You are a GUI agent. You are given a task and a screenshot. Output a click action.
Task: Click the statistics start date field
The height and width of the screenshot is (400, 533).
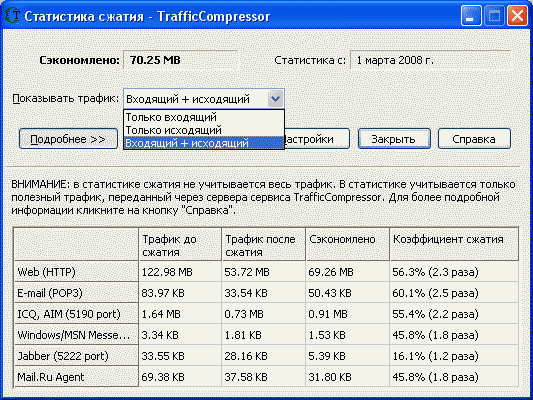coord(430,60)
